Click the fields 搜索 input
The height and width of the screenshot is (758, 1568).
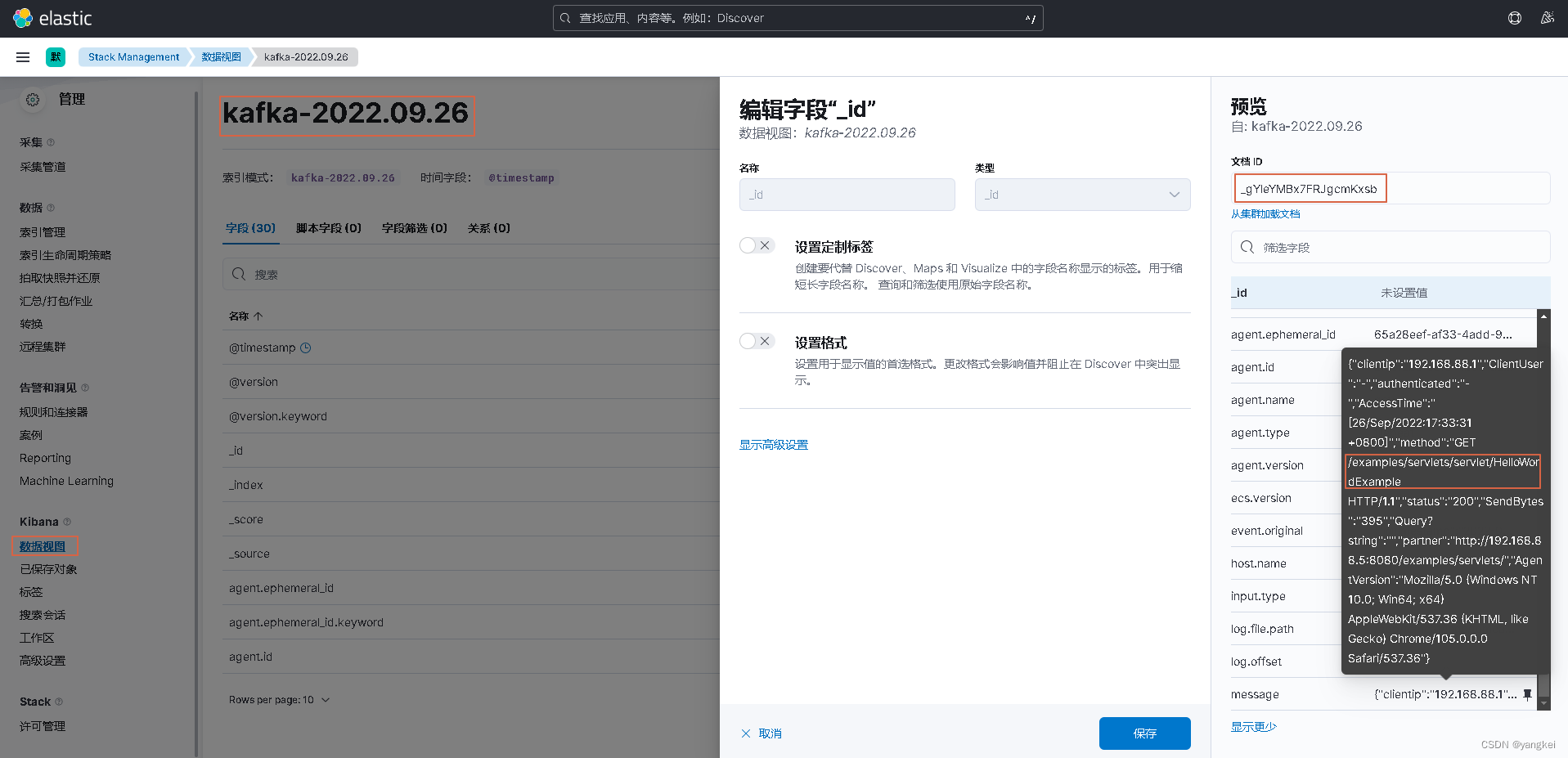pyautogui.click(x=470, y=274)
